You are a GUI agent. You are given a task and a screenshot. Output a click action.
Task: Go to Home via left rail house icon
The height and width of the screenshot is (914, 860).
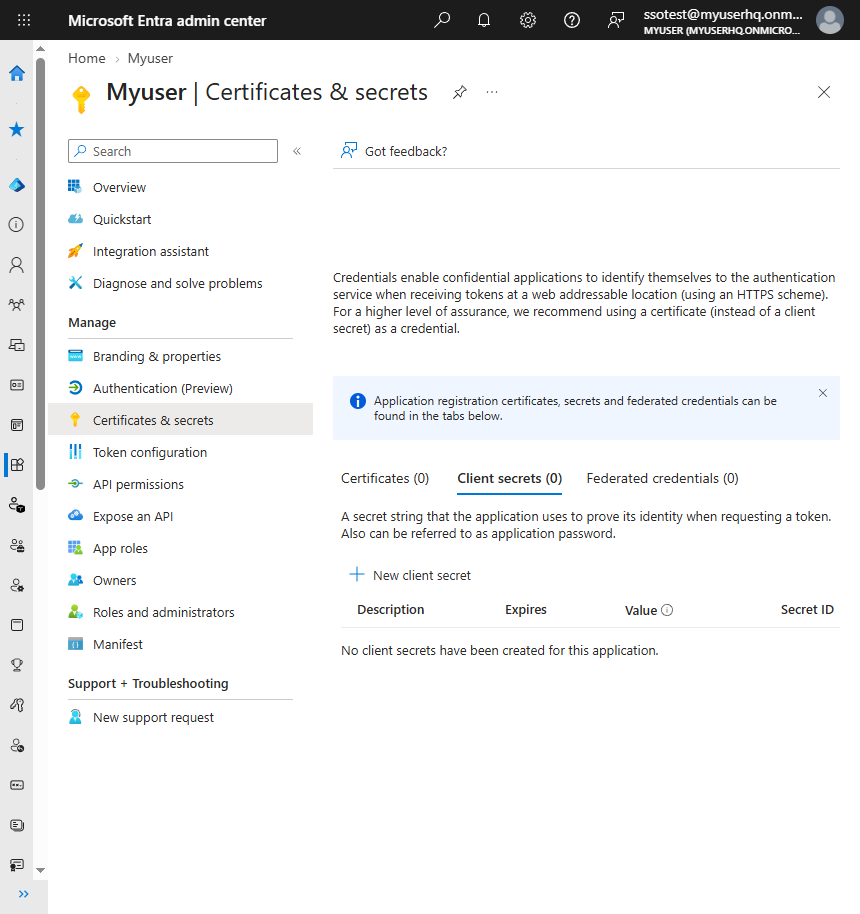17,73
